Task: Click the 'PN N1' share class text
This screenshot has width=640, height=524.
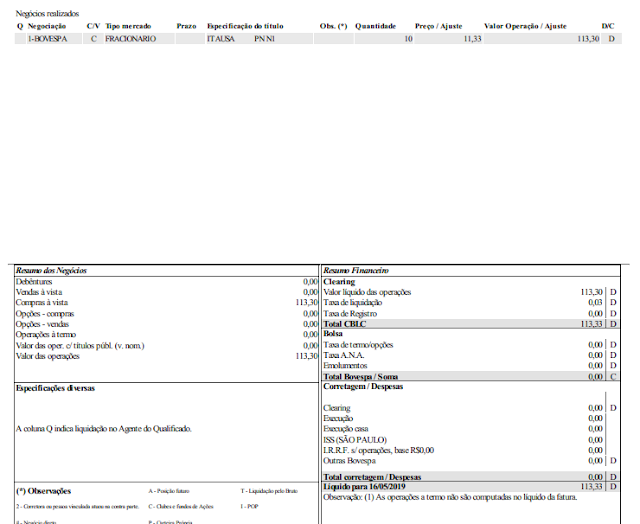Action: 264,39
